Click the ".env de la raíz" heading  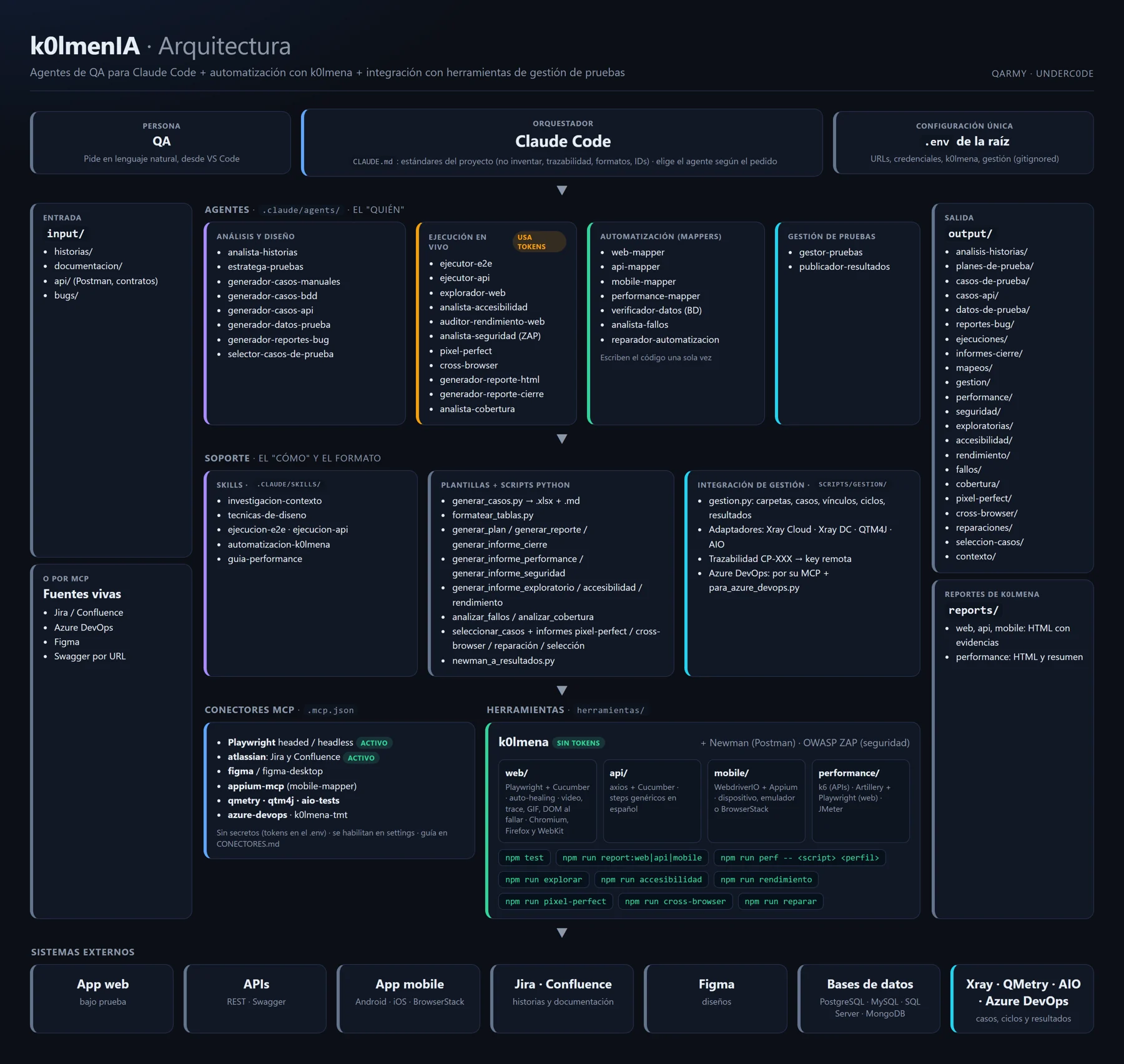(967, 142)
